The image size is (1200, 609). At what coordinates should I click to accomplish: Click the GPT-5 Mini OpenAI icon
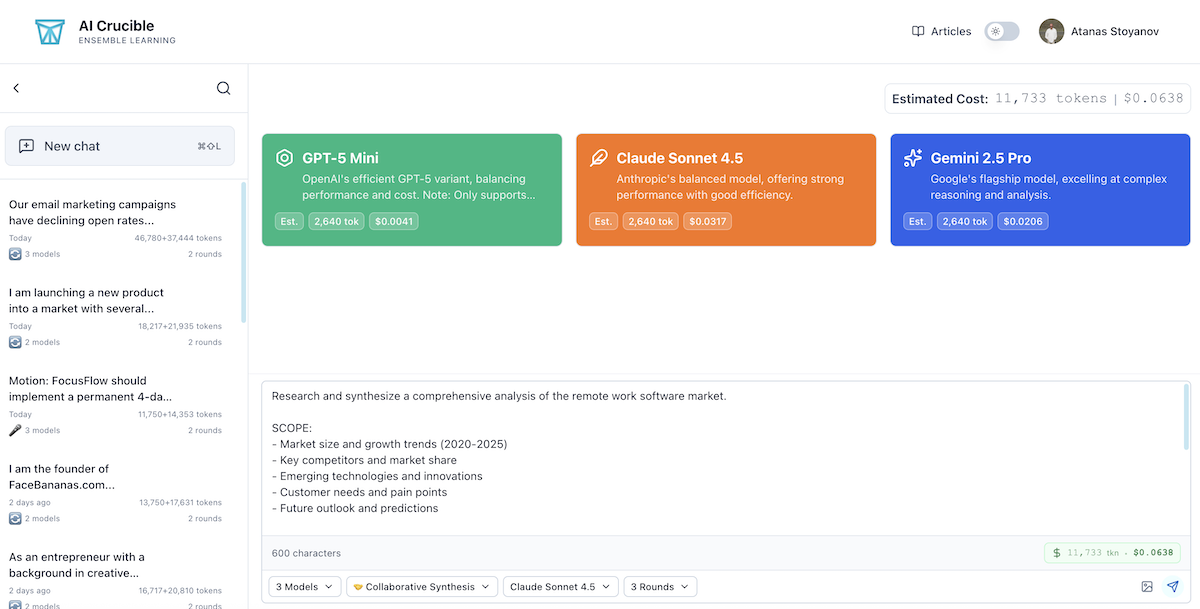coord(285,158)
